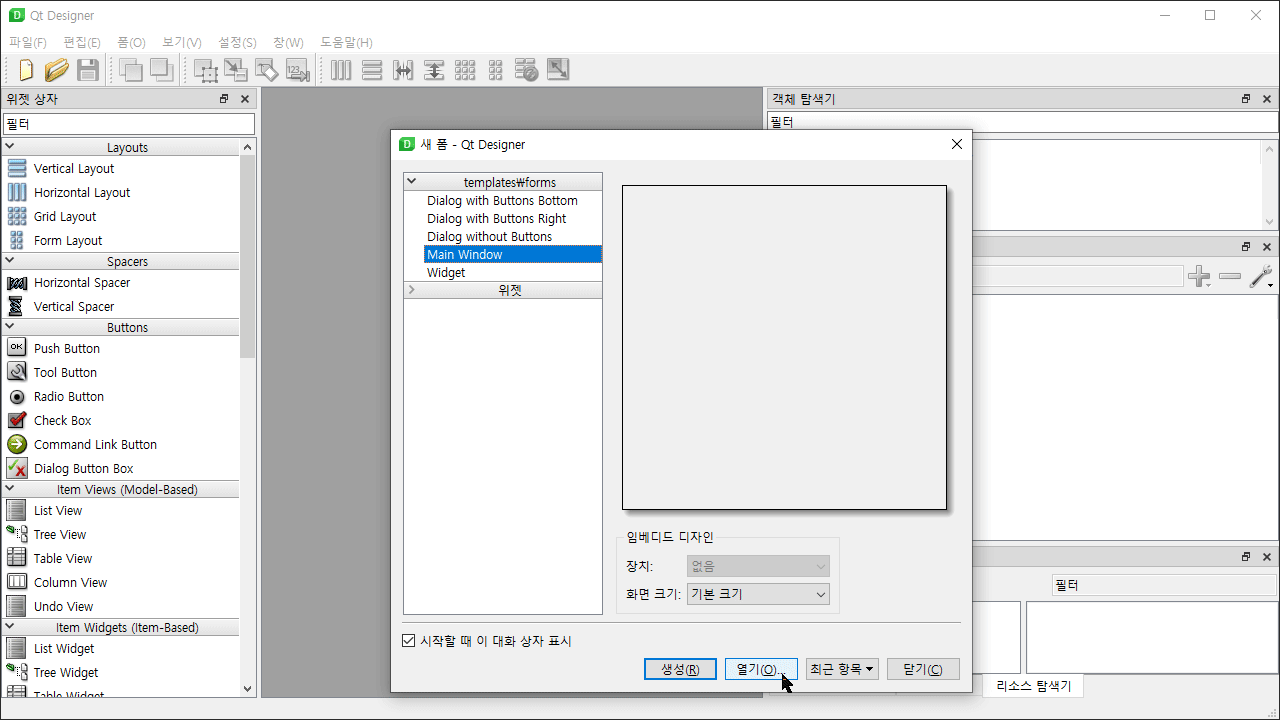The width and height of the screenshot is (1280, 720).
Task: Toggle 시작할 때 이 대화 상자 표시 checkbox
Action: click(x=408, y=641)
